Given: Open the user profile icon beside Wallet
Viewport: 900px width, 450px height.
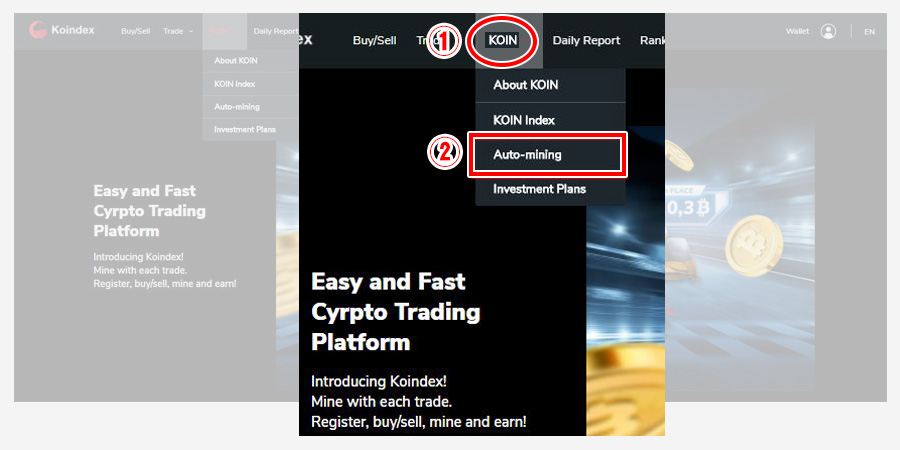Looking at the screenshot, I should tap(828, 31).
